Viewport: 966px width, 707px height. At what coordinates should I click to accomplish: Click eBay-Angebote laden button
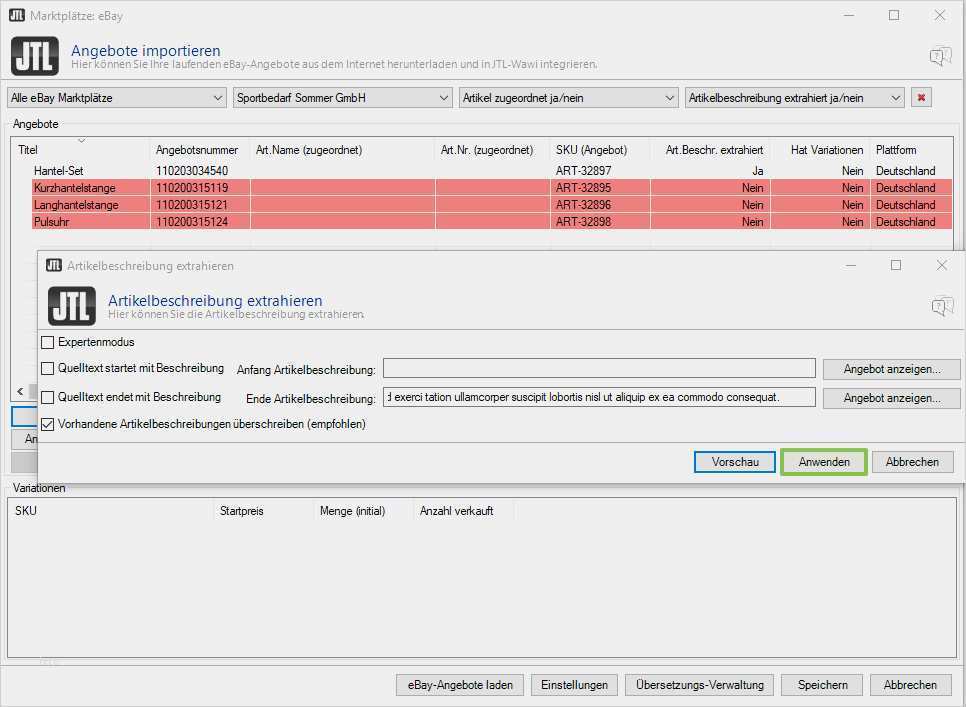(x=460, y=685)
